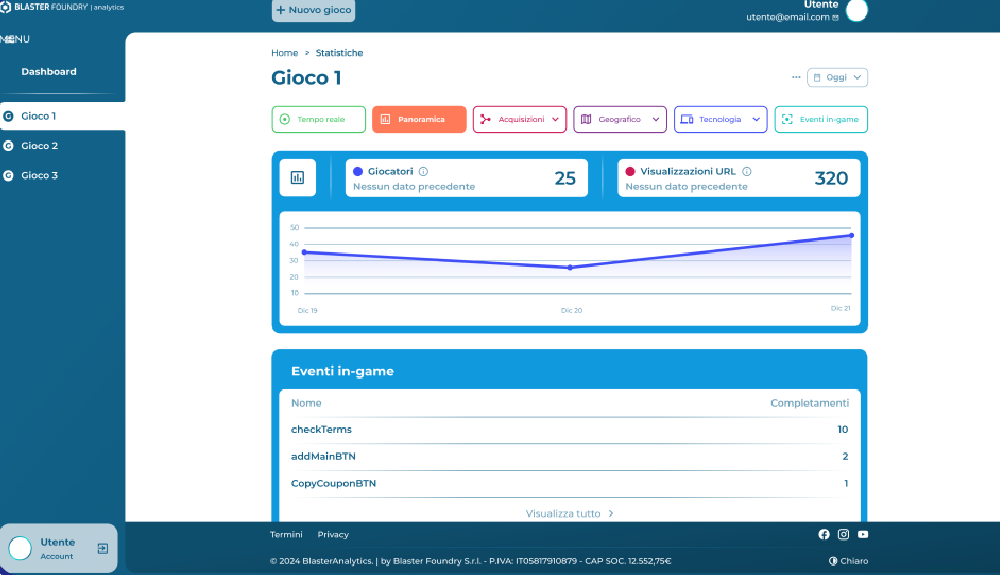Click the Blaster Foundry logo icon
This screenshot has height=575, width=1000.
click(x=6, y=7)
